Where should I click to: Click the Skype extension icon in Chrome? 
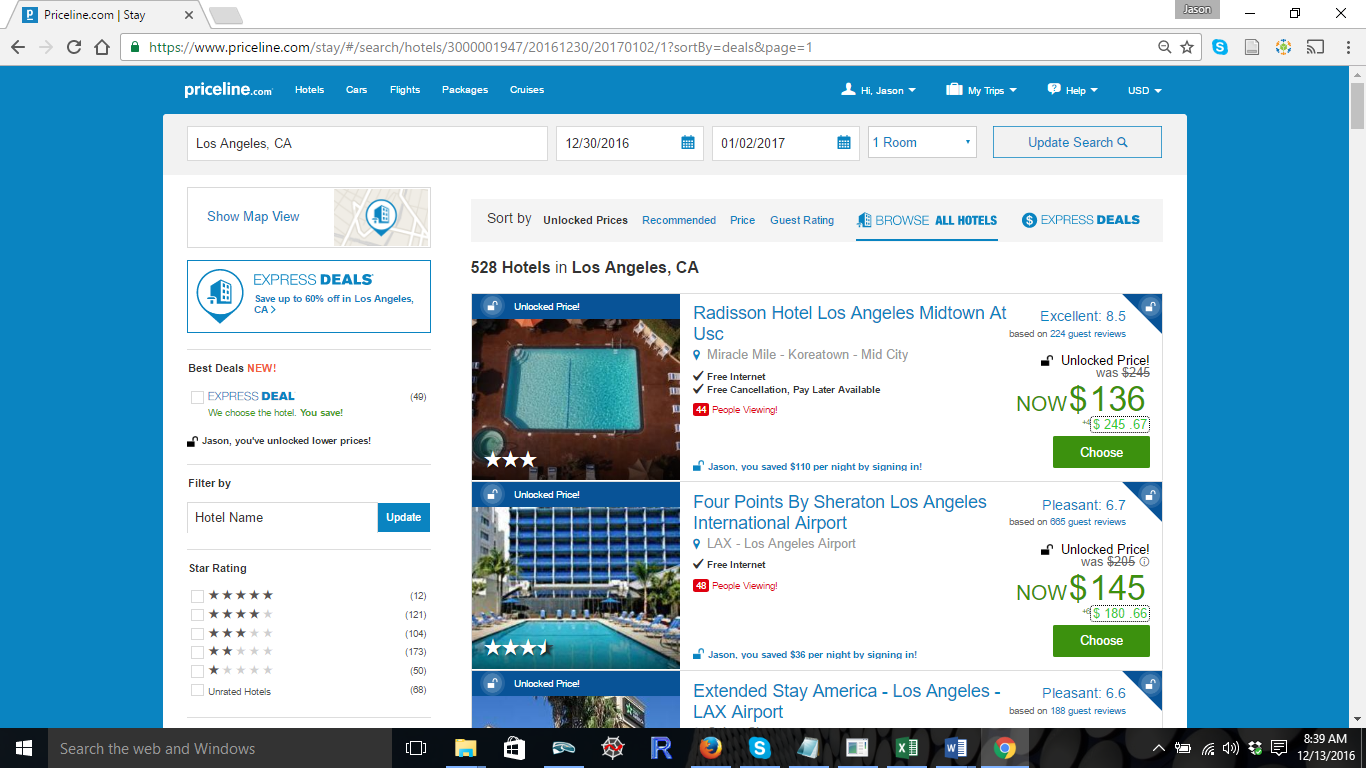click(1220, 47)
